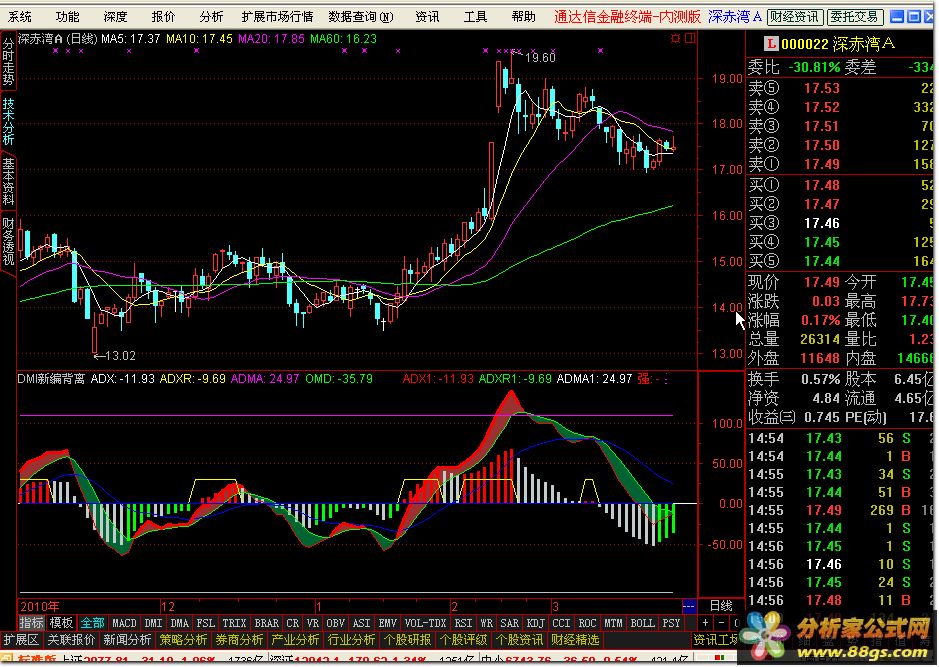Image resolution: width=939 pixels, height=667 pixels.
Task: Open the 行业分析 link
Action: tap(351, 640)
